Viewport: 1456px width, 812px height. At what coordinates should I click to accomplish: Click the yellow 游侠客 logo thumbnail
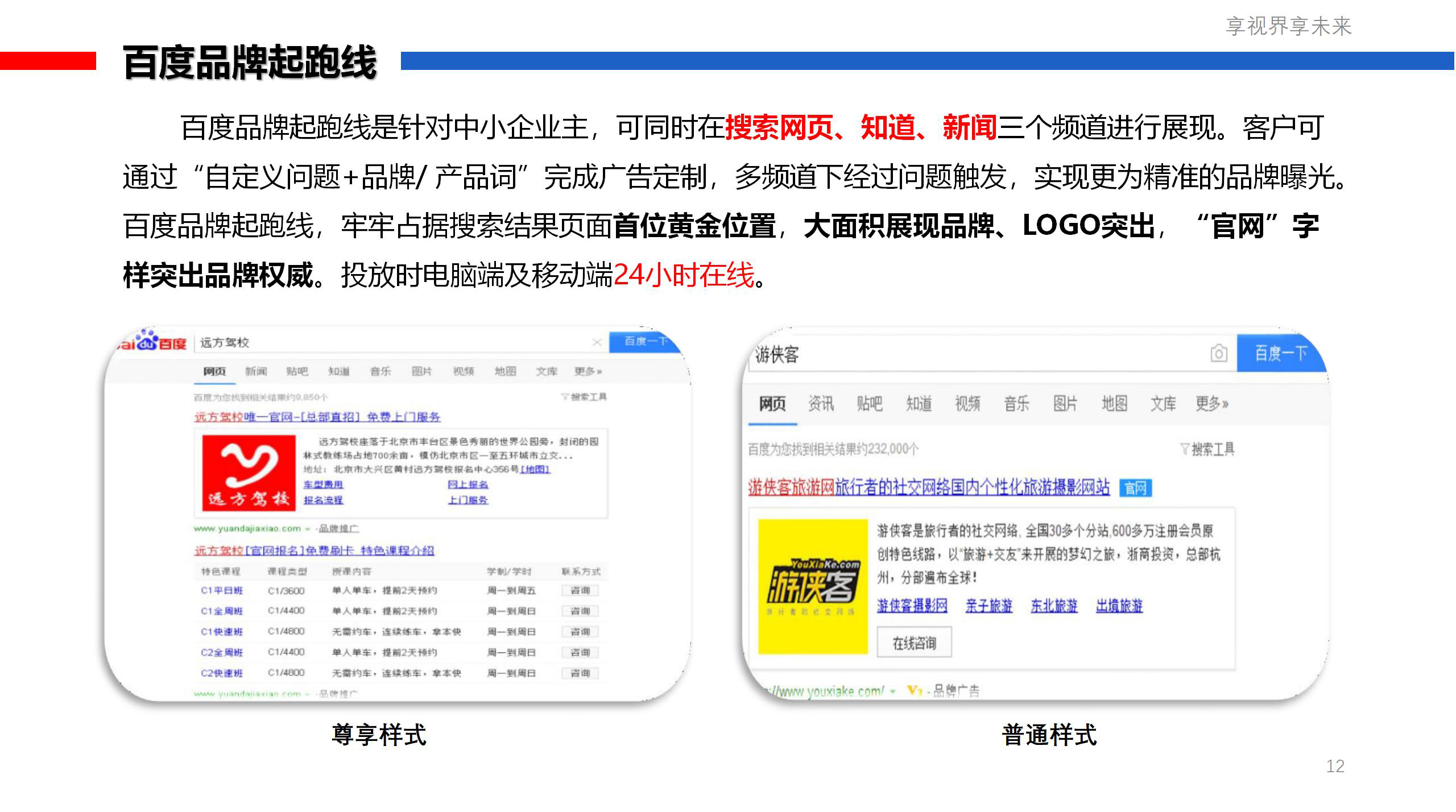[813, 586]
